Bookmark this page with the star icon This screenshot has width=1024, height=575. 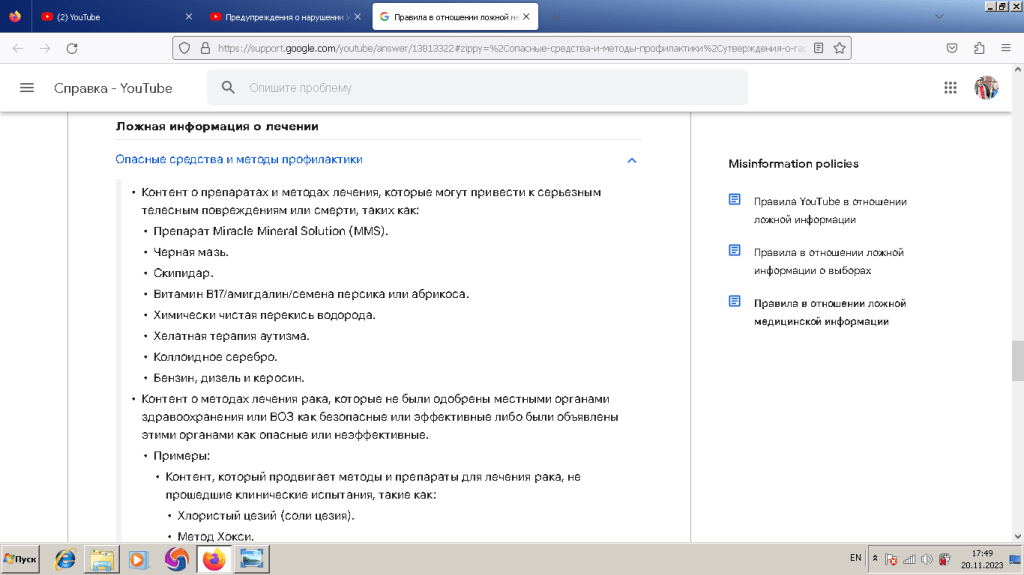[840, 48]
